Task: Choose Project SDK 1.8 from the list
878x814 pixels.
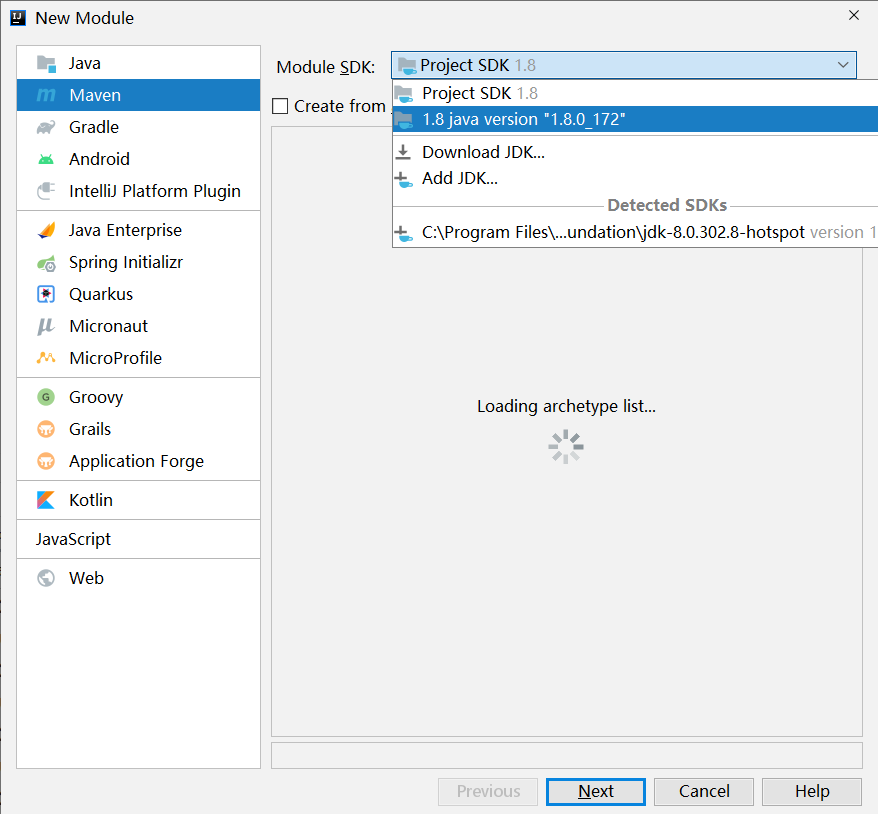Action: pyautogui.click(x=635, y=93)
